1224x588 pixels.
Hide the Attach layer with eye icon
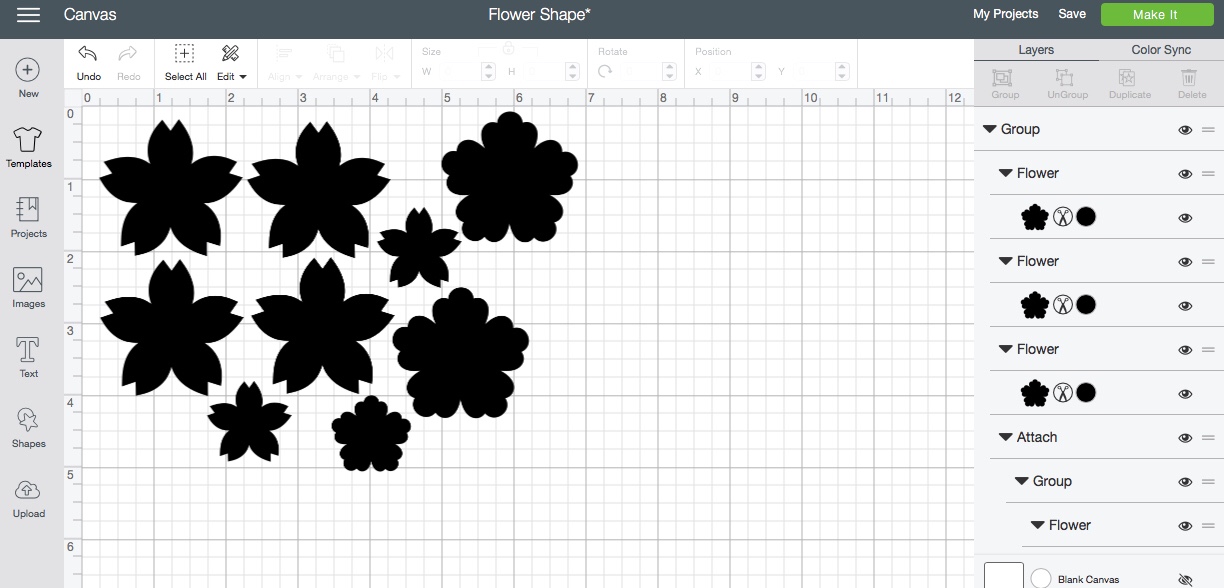(1185, 438)
